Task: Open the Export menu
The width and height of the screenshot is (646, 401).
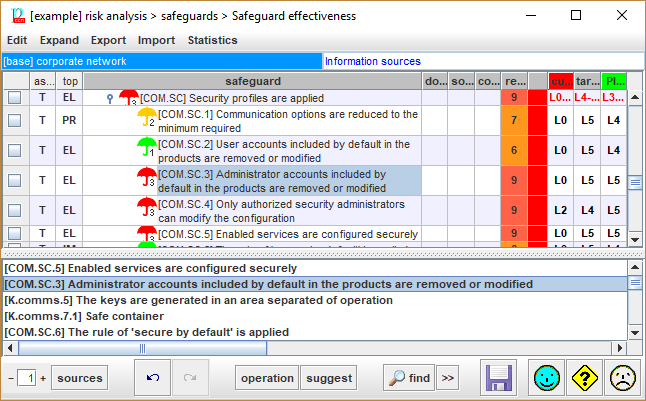Action: point(108,40)
